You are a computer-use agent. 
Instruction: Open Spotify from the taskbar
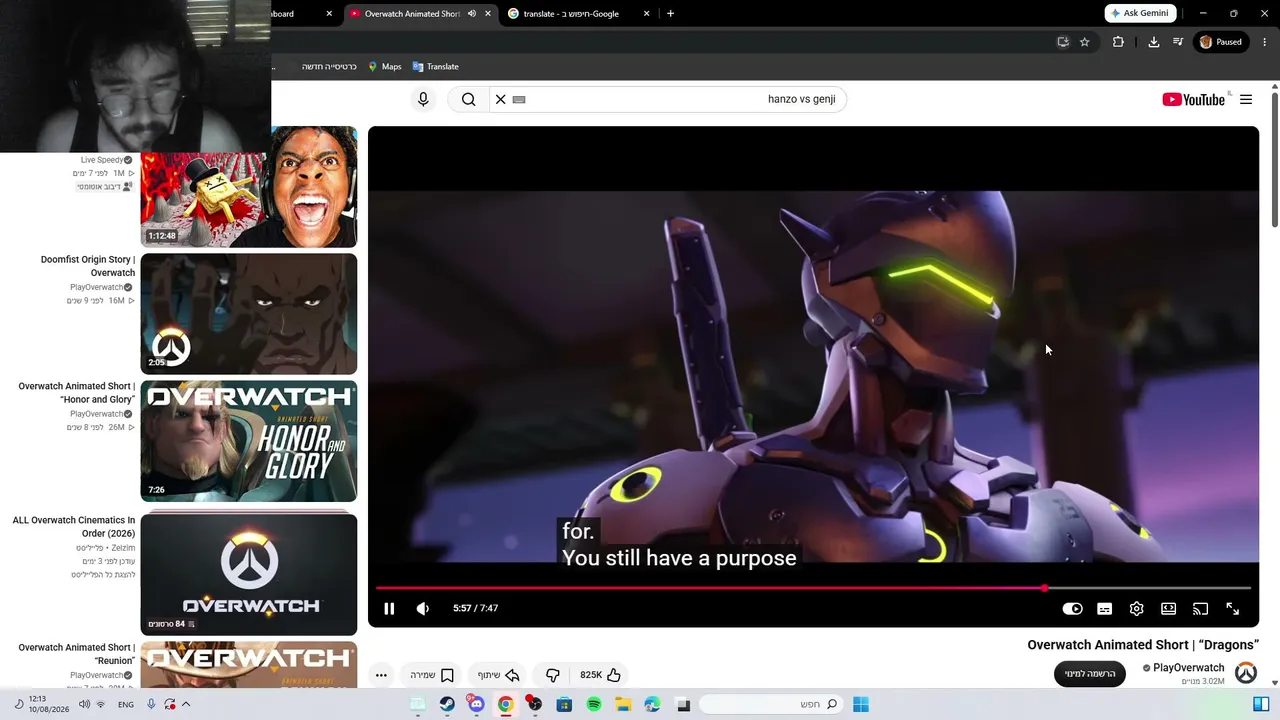tap(594, 704)
